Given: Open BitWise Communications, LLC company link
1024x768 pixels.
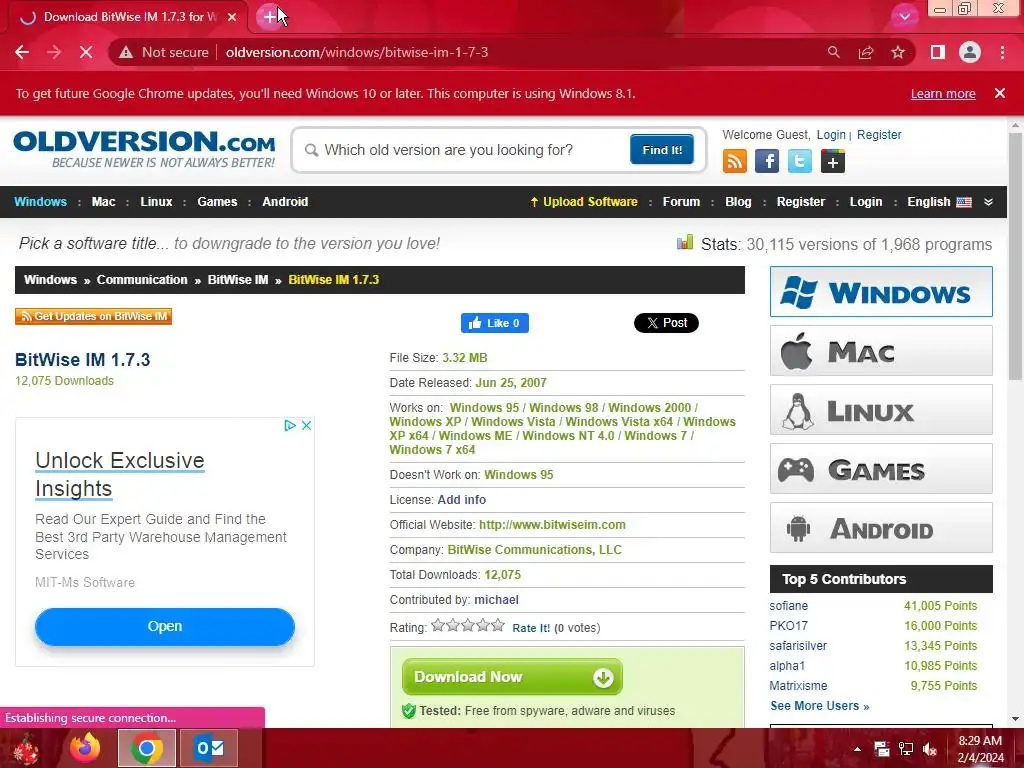Looking at the screenshot, I should pyautogui.click(x=534, y=550).
